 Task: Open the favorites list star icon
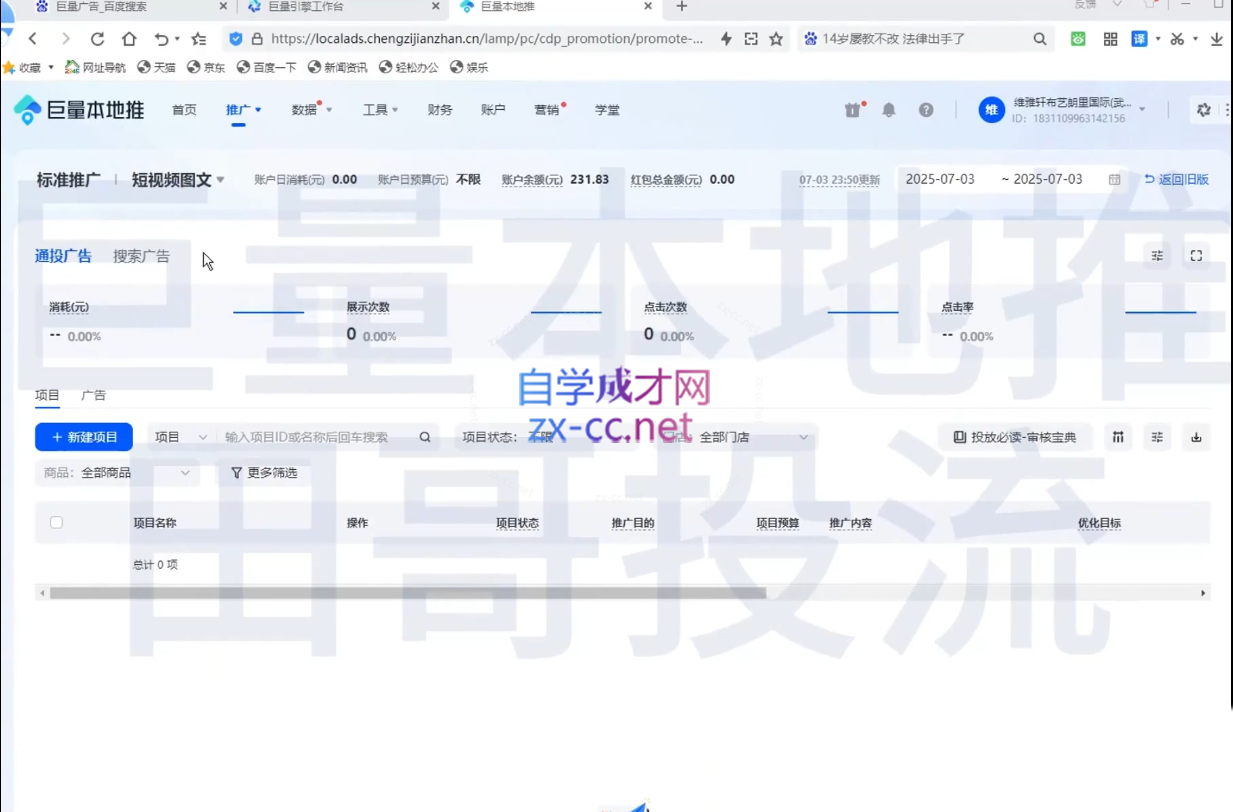click(x=198, y=39)
